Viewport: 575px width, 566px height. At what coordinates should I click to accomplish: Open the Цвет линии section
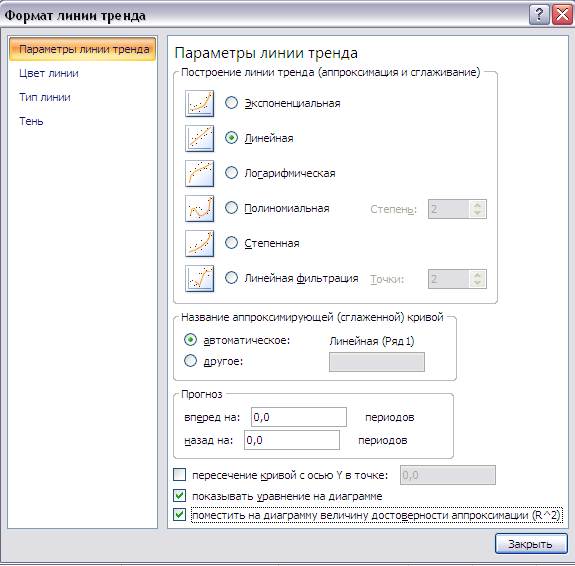click(49, 73)
